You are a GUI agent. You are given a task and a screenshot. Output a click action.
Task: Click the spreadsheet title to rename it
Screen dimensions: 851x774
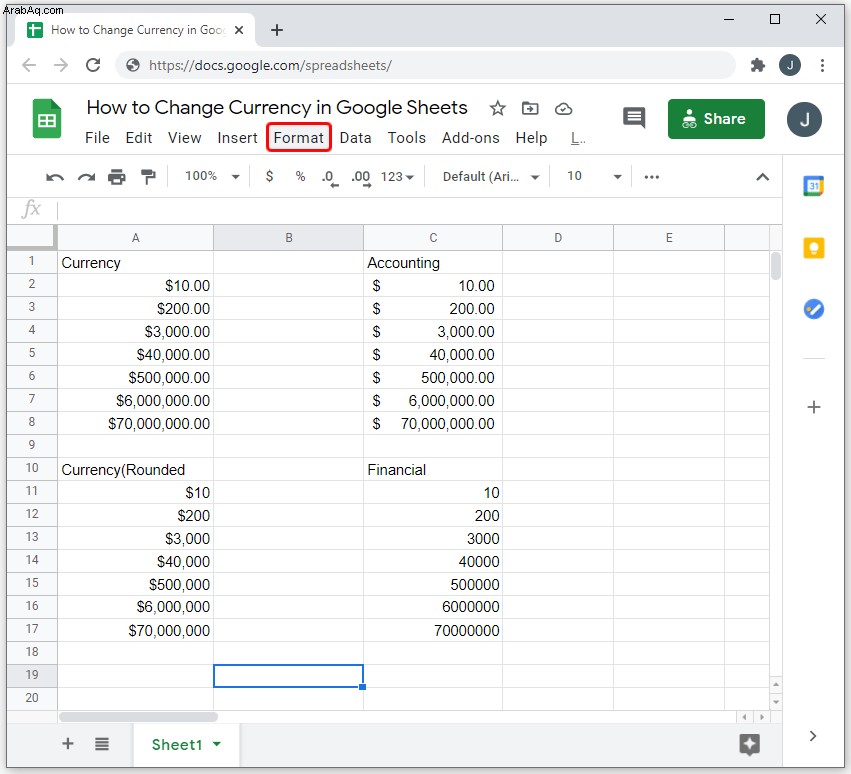pos(277,107)
